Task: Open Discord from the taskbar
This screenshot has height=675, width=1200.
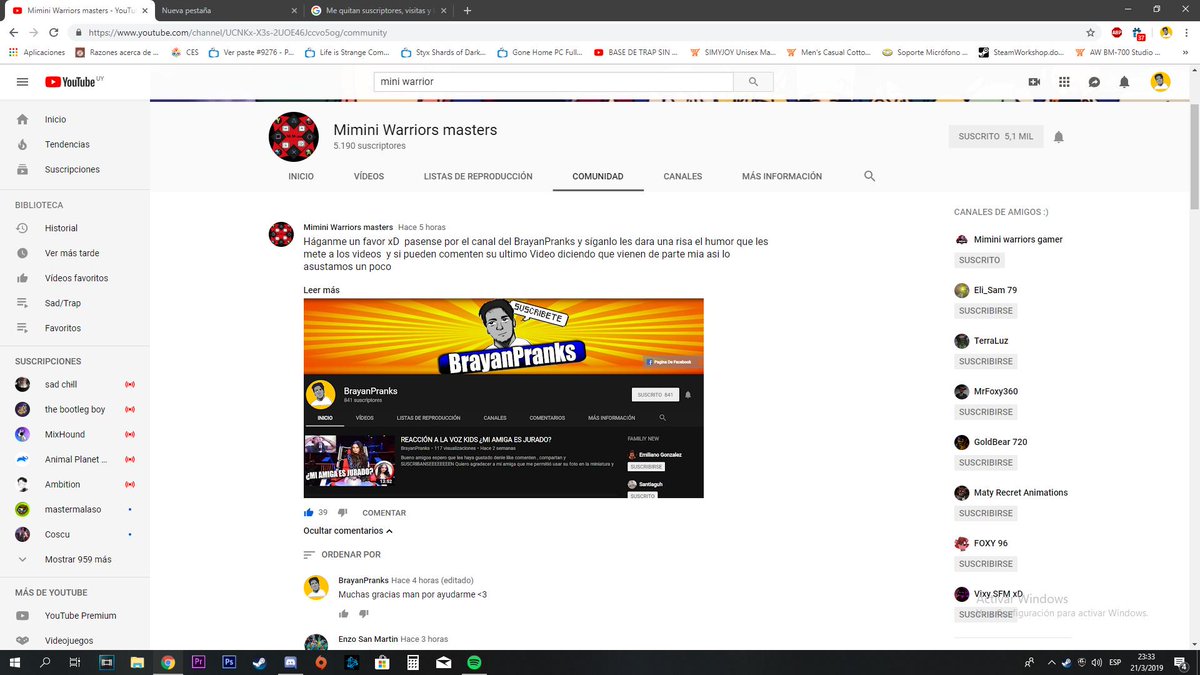Action: [x=290, y=662]
